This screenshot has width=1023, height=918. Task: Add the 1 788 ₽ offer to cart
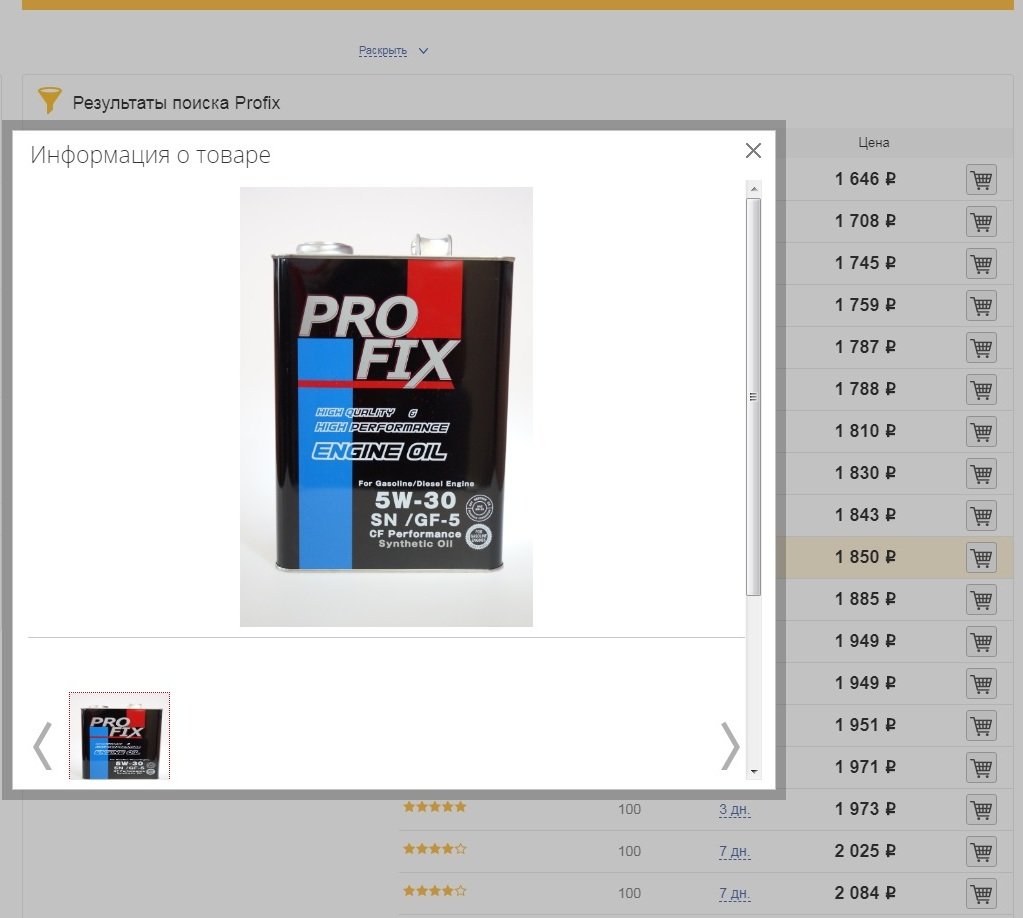point(981,390)
